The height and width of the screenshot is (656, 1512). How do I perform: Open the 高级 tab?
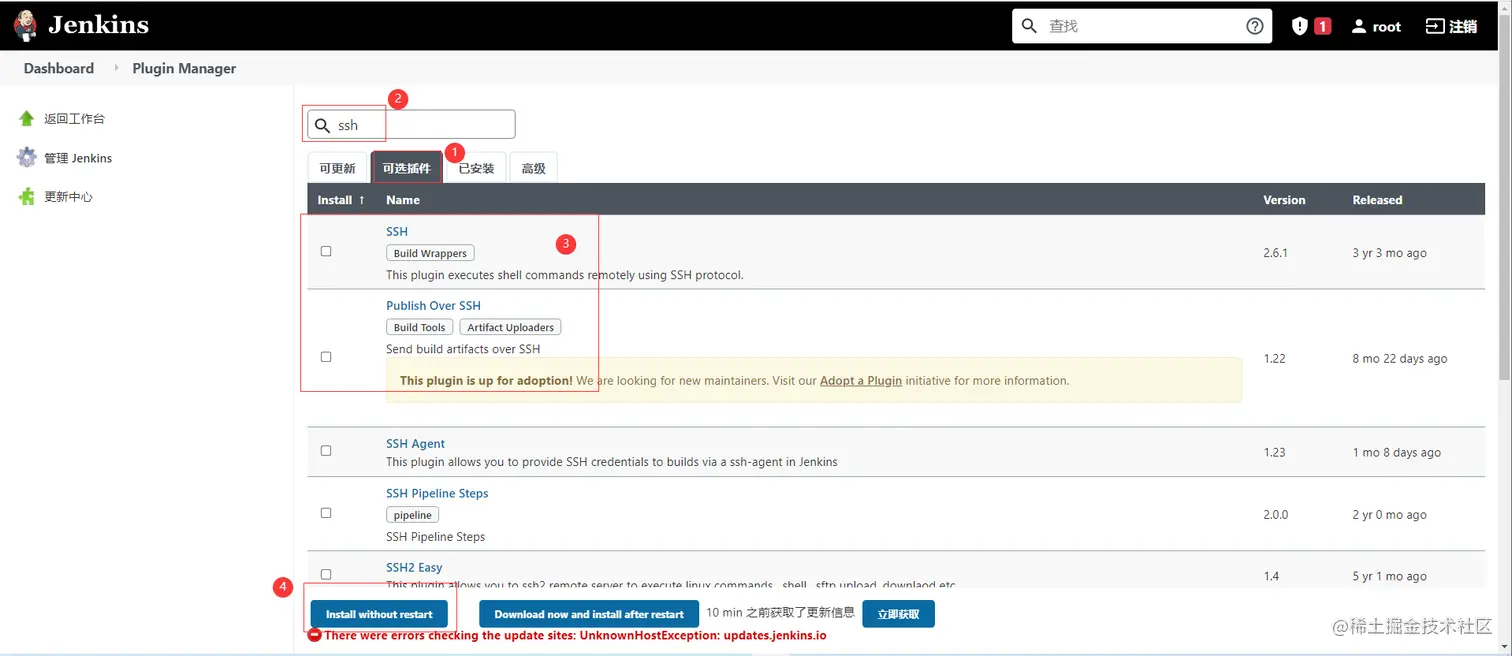tap(533, 168)
